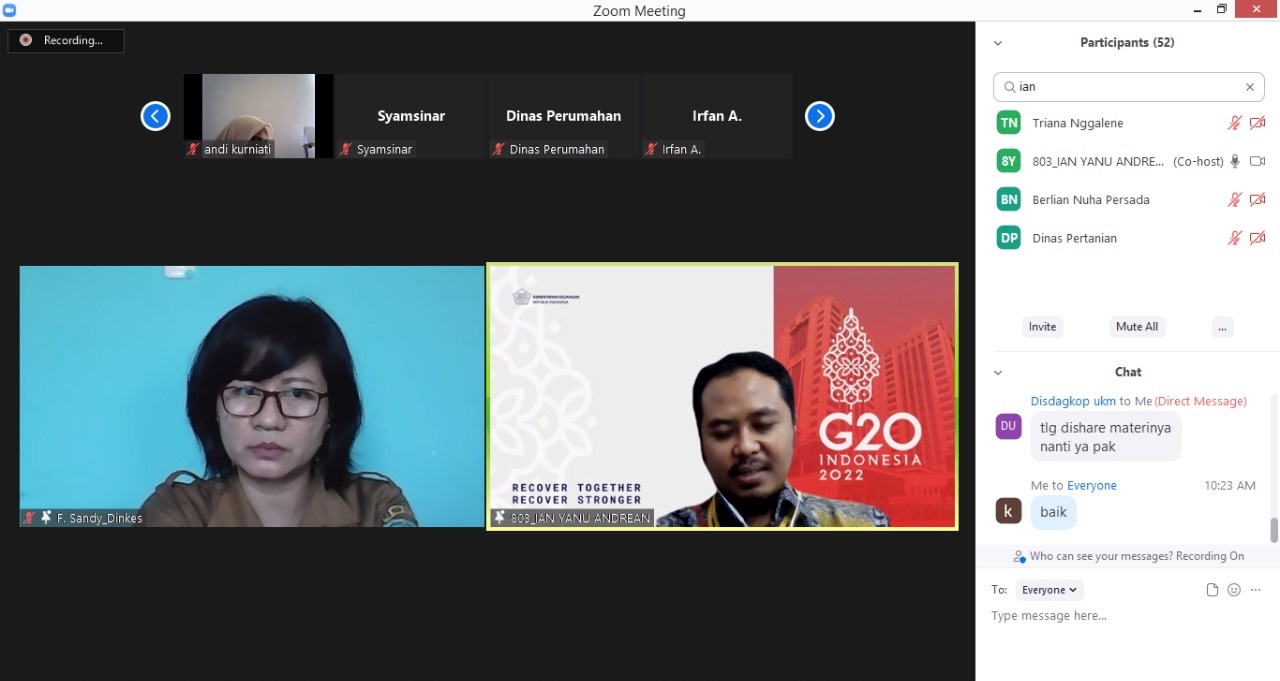Go to previous page of video thumbnails
This screenshot has height=681, width=1280.
coord(155,116)
